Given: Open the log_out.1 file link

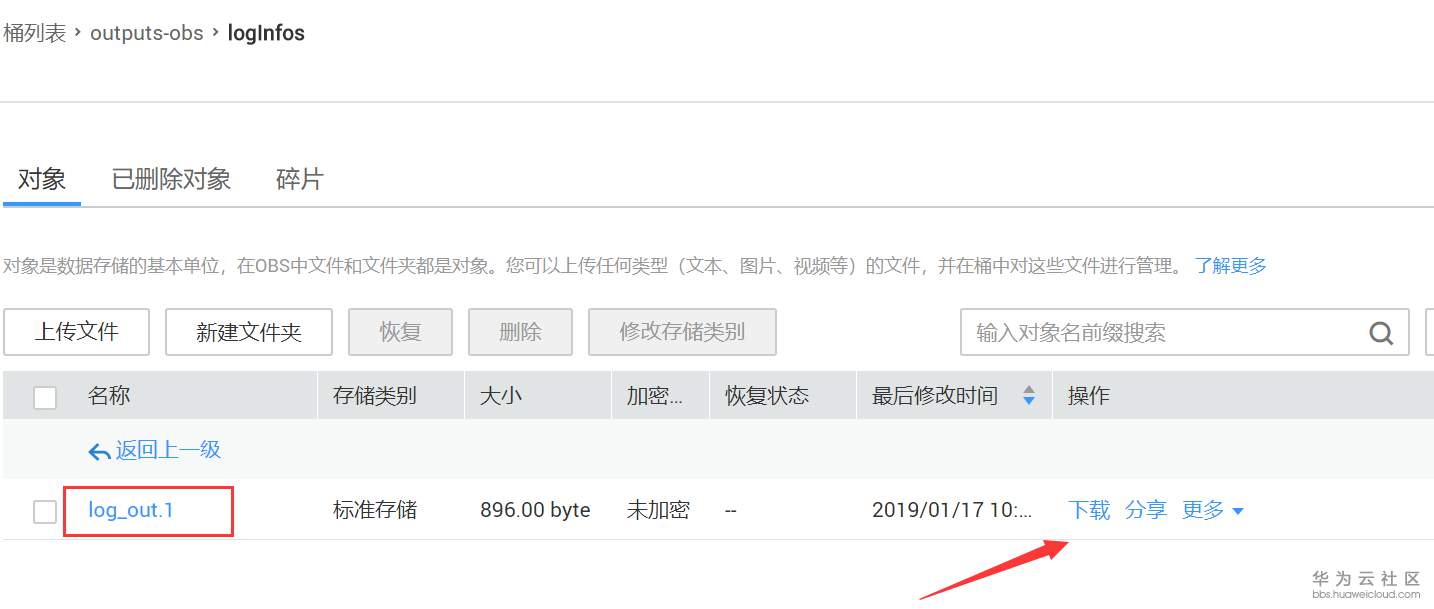Looking at the screenshot, I should [x=131, y=510].
